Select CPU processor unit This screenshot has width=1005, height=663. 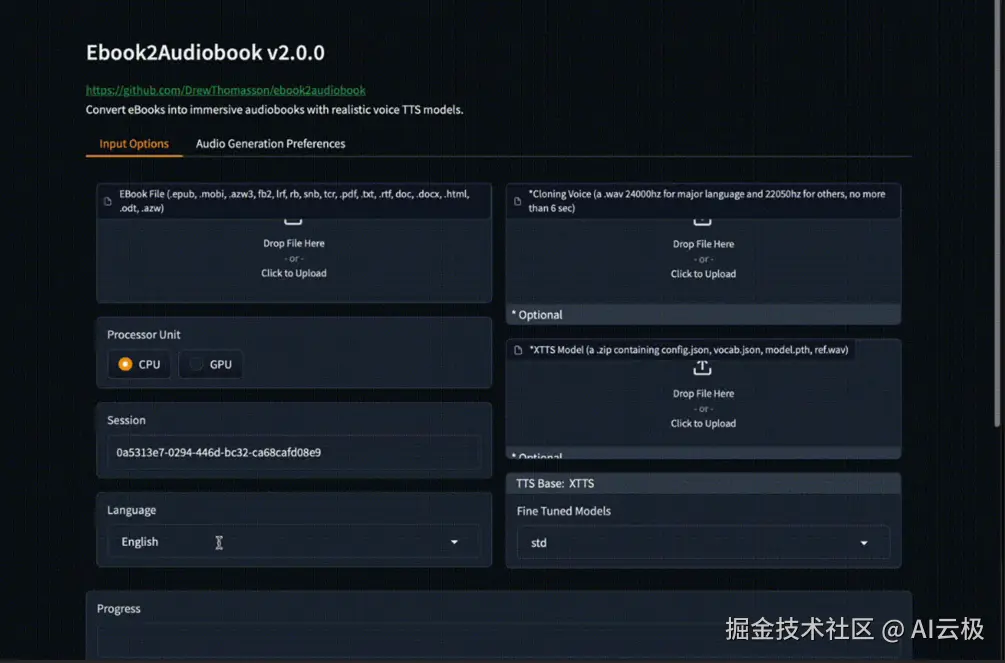pos(139,364)
